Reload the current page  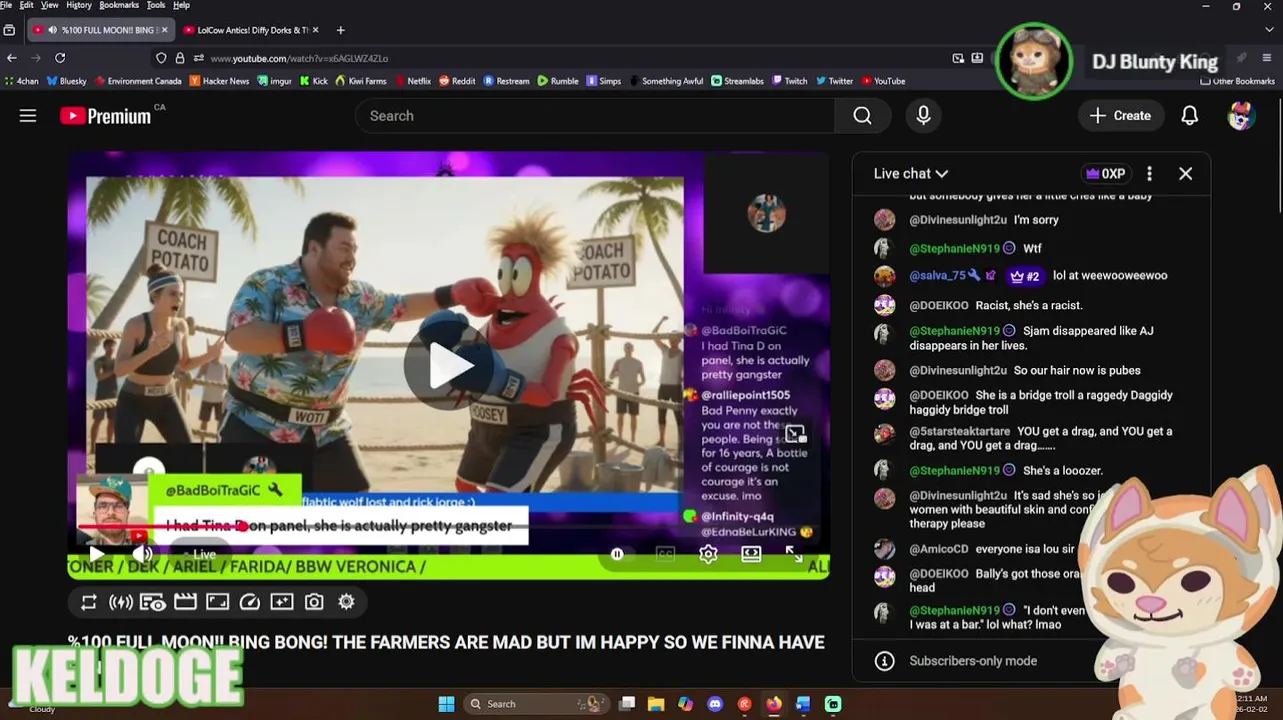[60, 58]
